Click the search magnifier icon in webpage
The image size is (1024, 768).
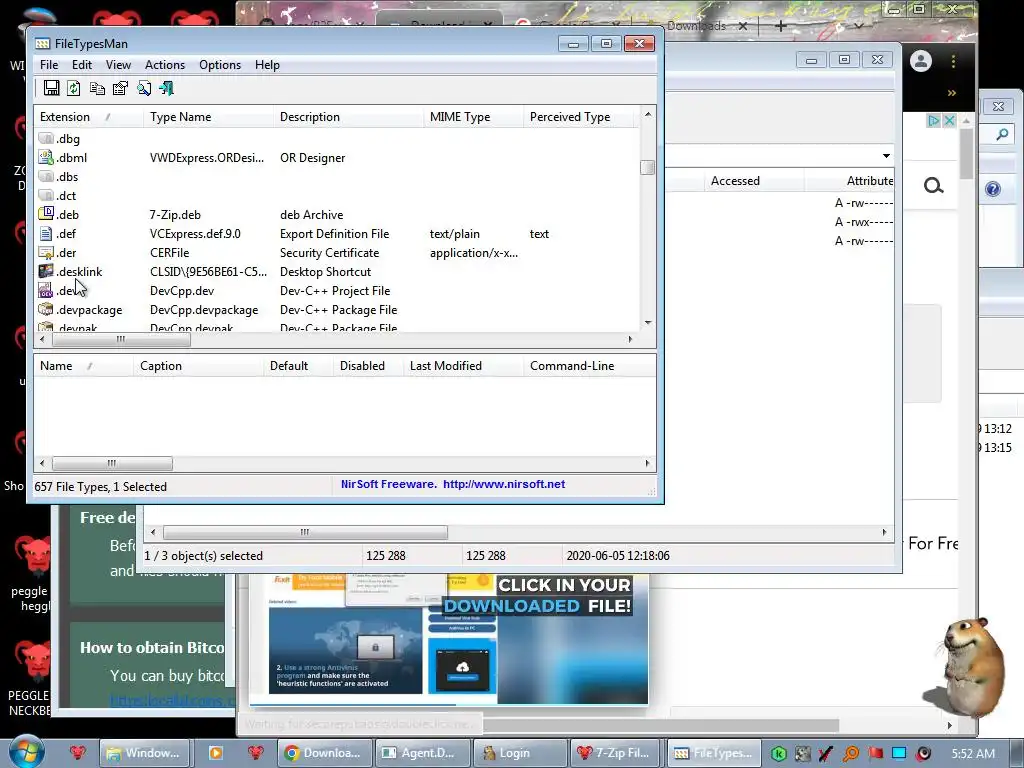pyautogui.click(x=934, y=186)
